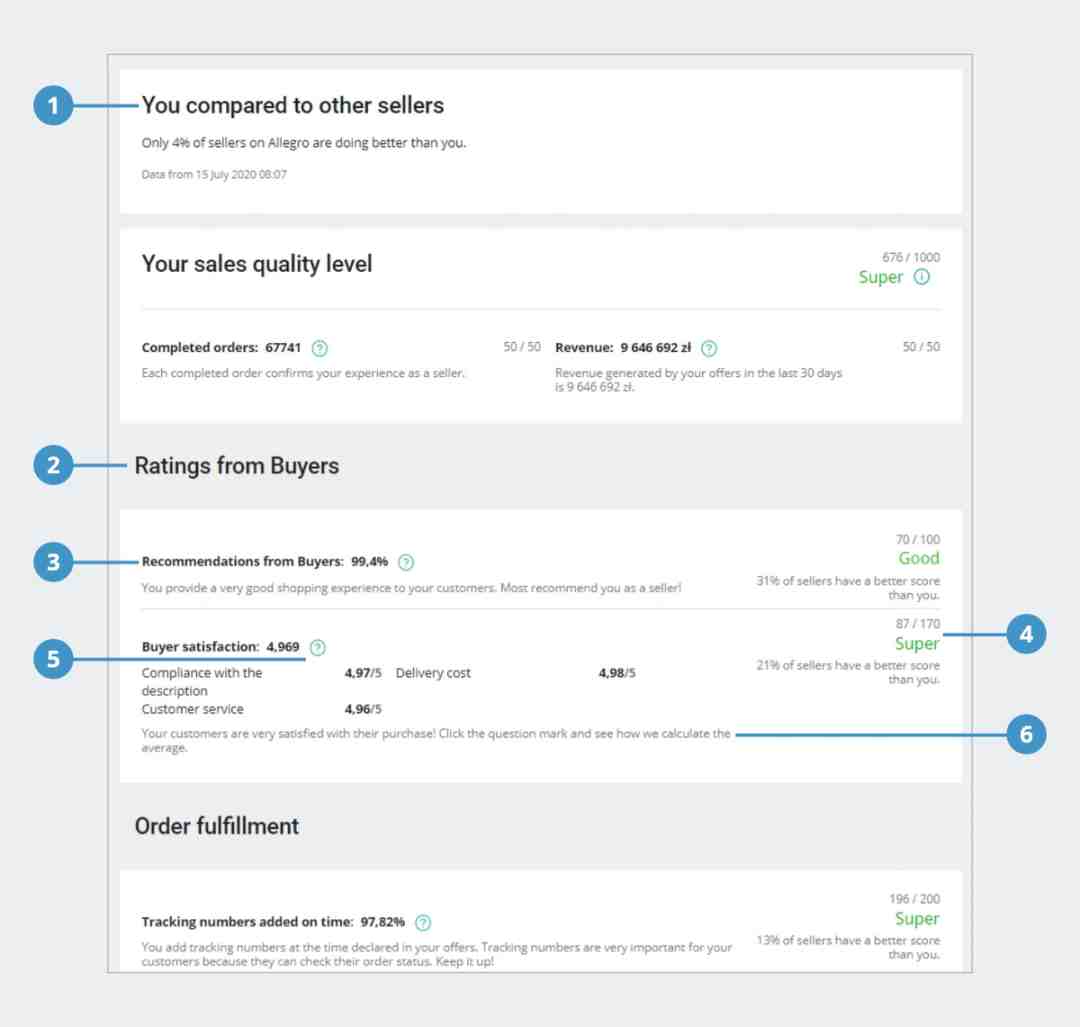The width and height of the screenshot is (1080, 1027).
Task: Click annotation marker number 4
Action: (1026, 634)
